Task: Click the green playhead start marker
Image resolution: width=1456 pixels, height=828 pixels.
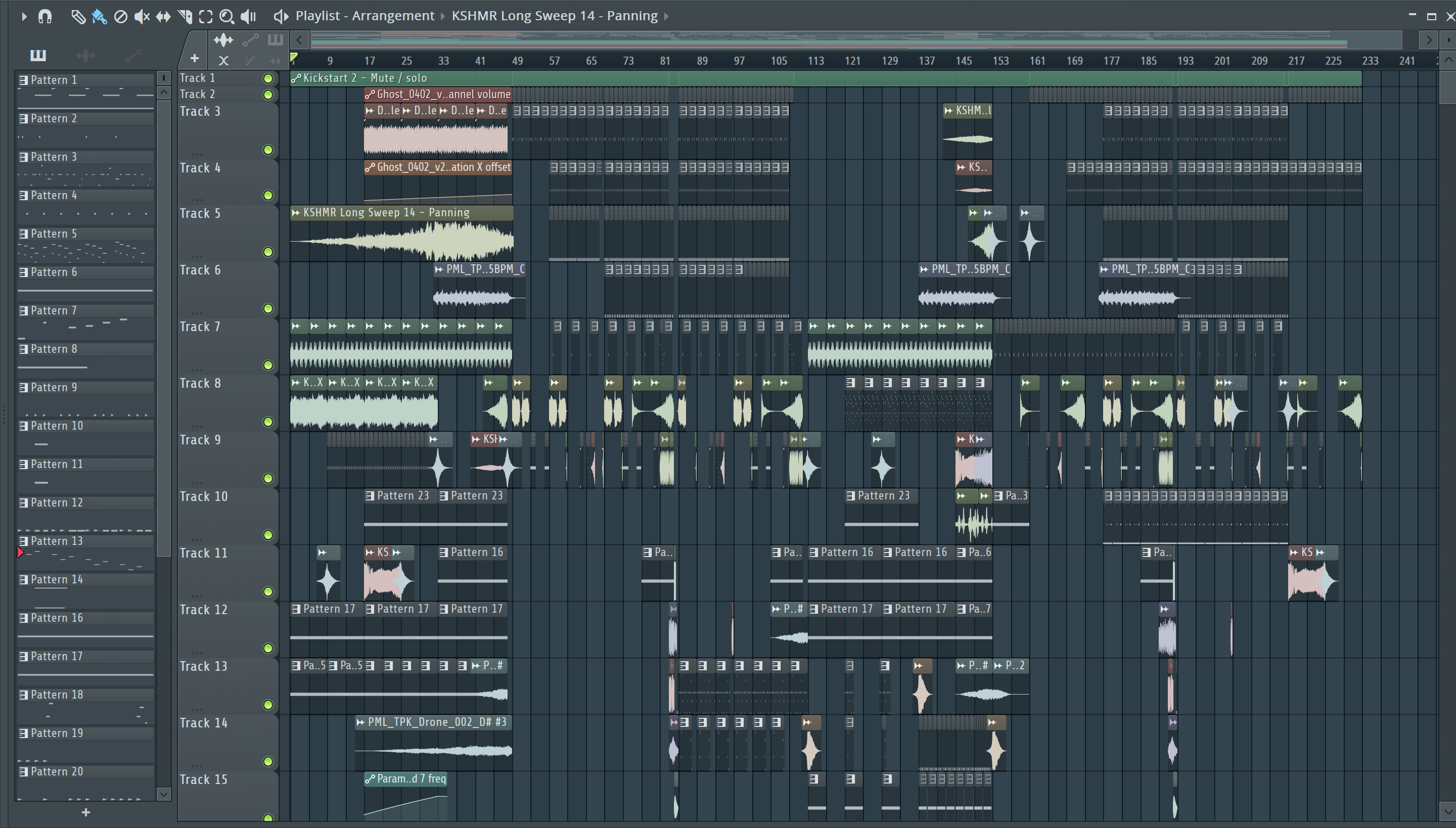Action: click(294, 58)
